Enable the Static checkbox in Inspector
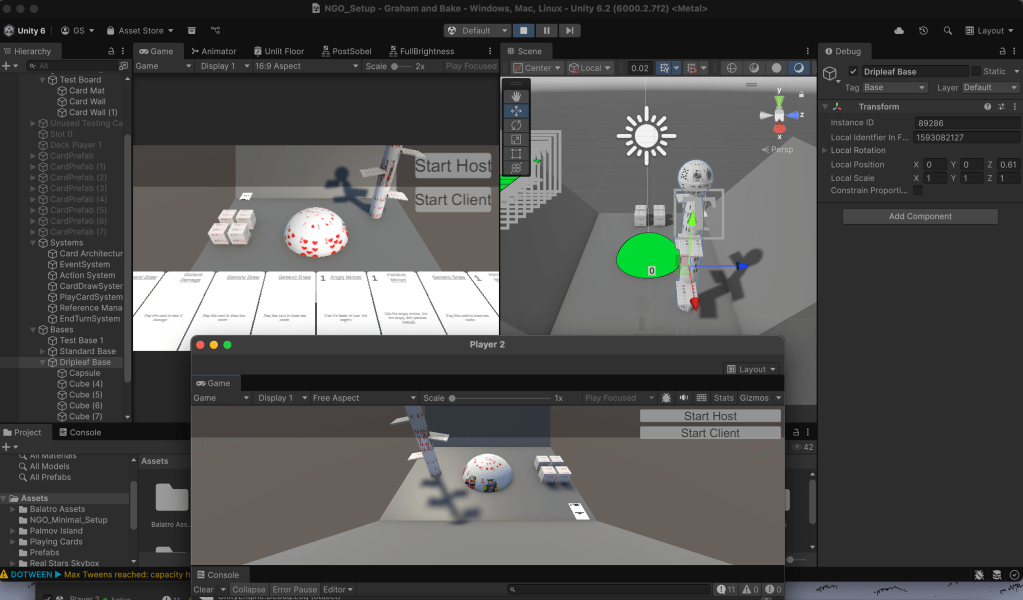 pyautogui.click(x=975, y=72)
